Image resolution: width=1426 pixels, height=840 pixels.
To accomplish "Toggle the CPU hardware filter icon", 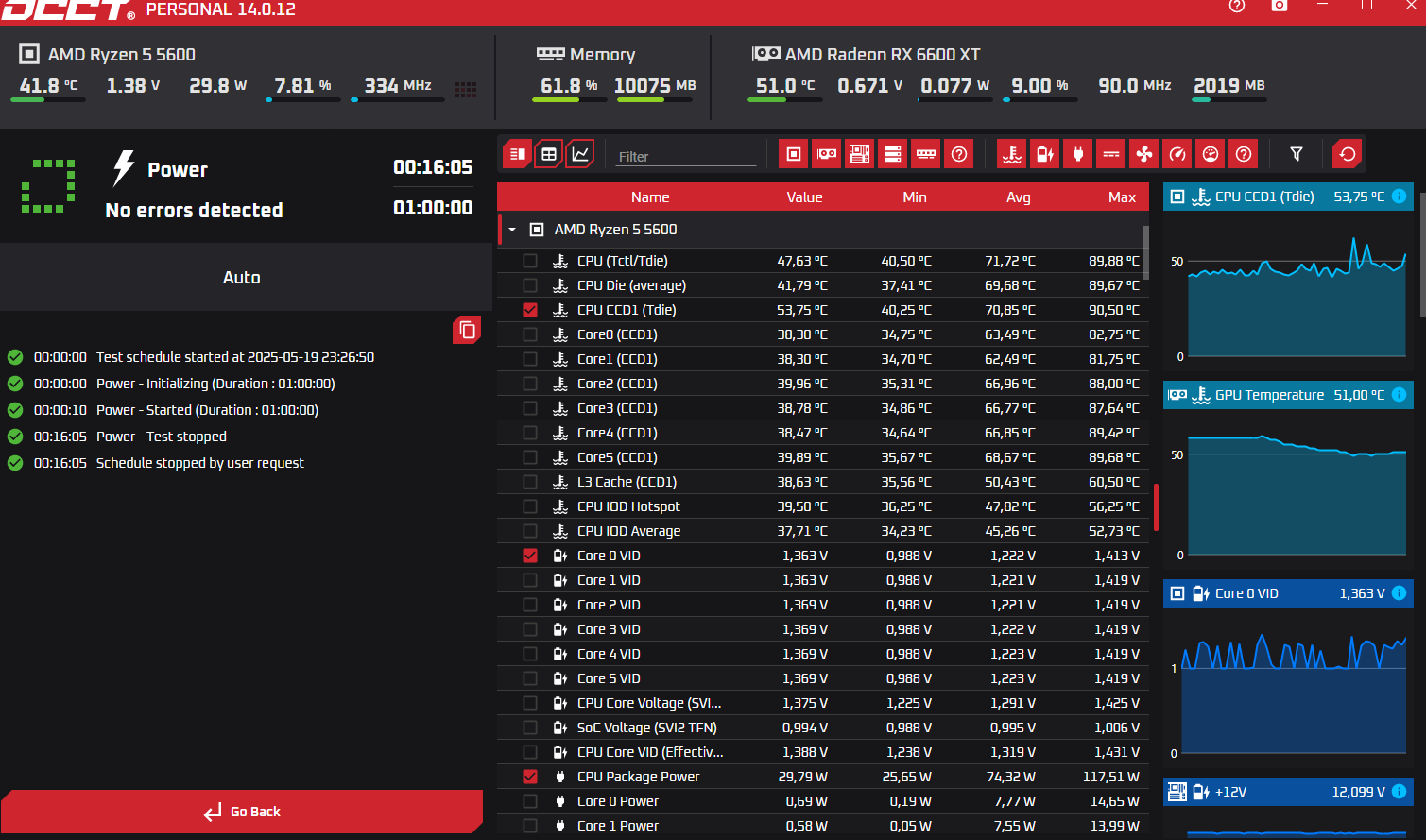I will (794, 154).
